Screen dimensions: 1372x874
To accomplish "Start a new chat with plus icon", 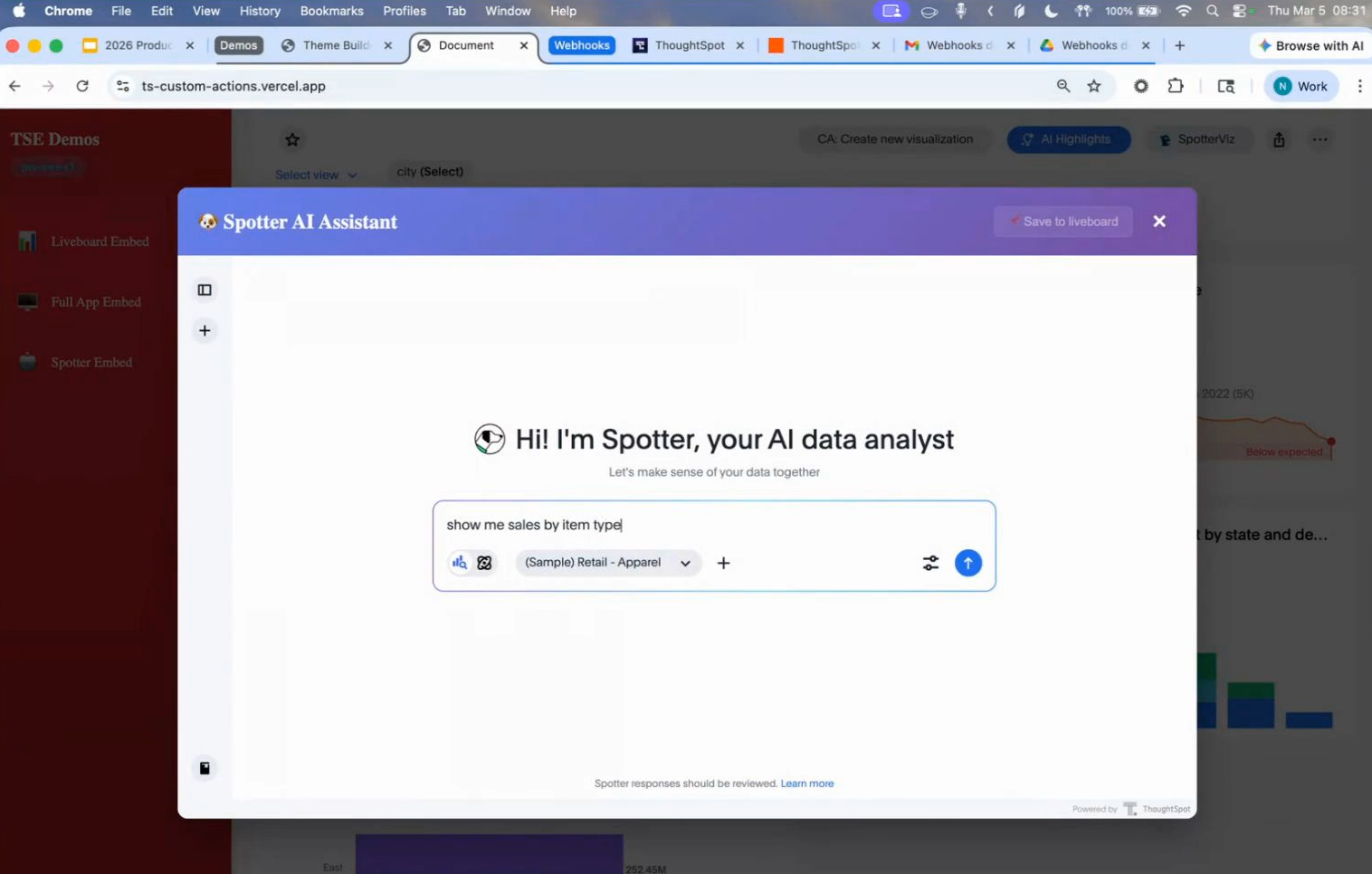I will pos(205,331).
